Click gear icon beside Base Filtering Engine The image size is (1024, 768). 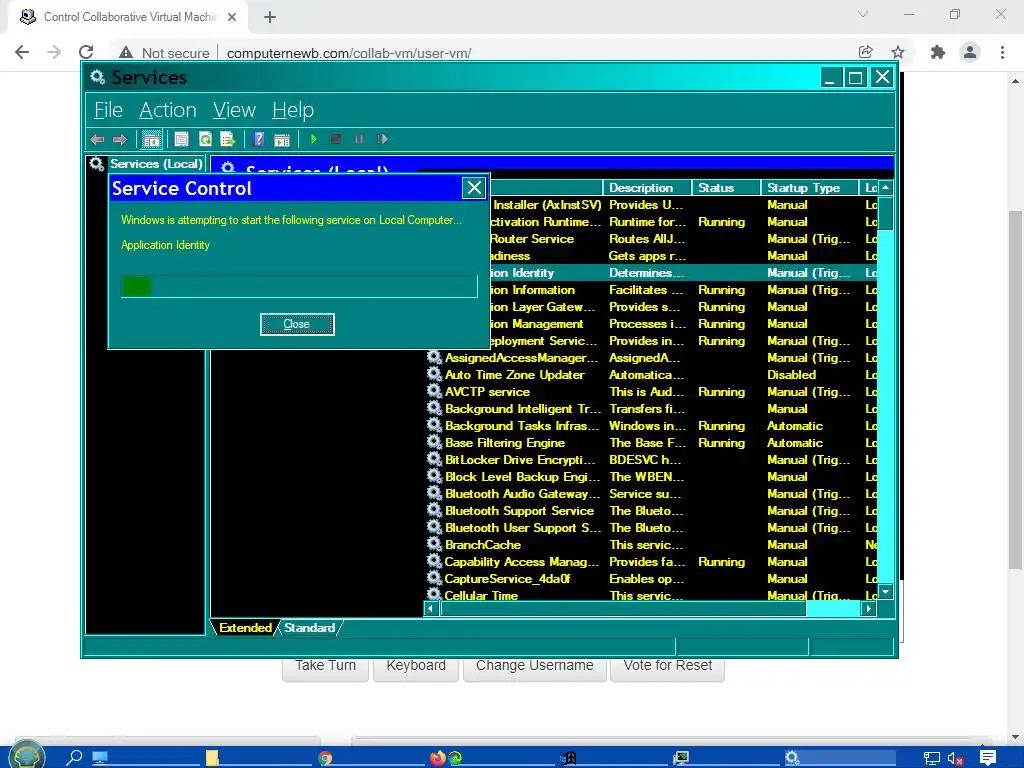point(434,442)
